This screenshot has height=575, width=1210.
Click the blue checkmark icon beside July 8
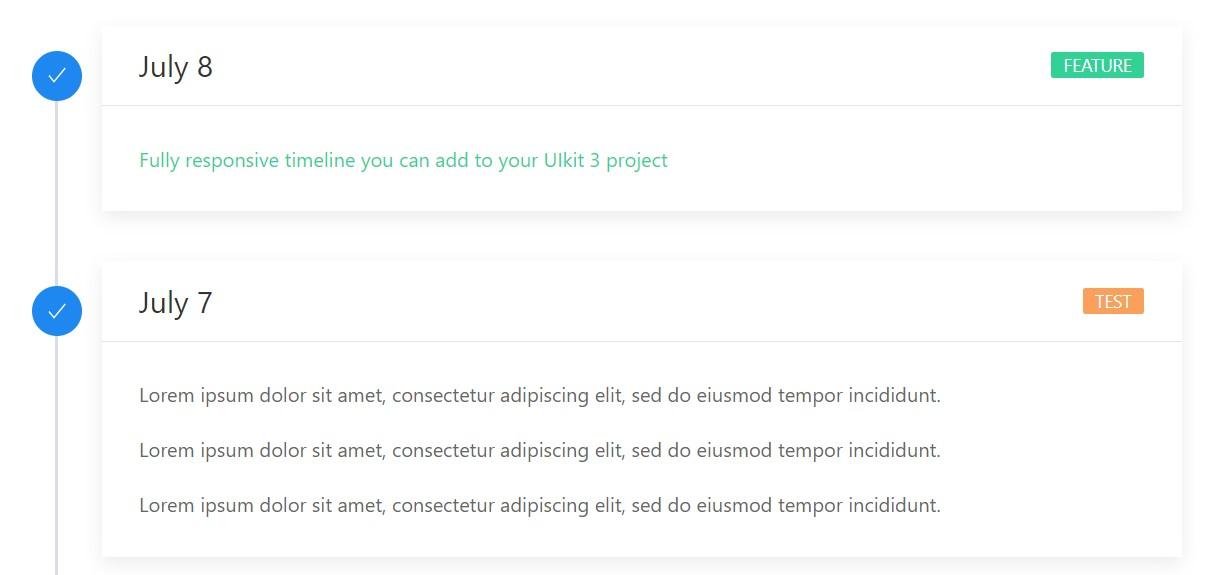(57, 75)
